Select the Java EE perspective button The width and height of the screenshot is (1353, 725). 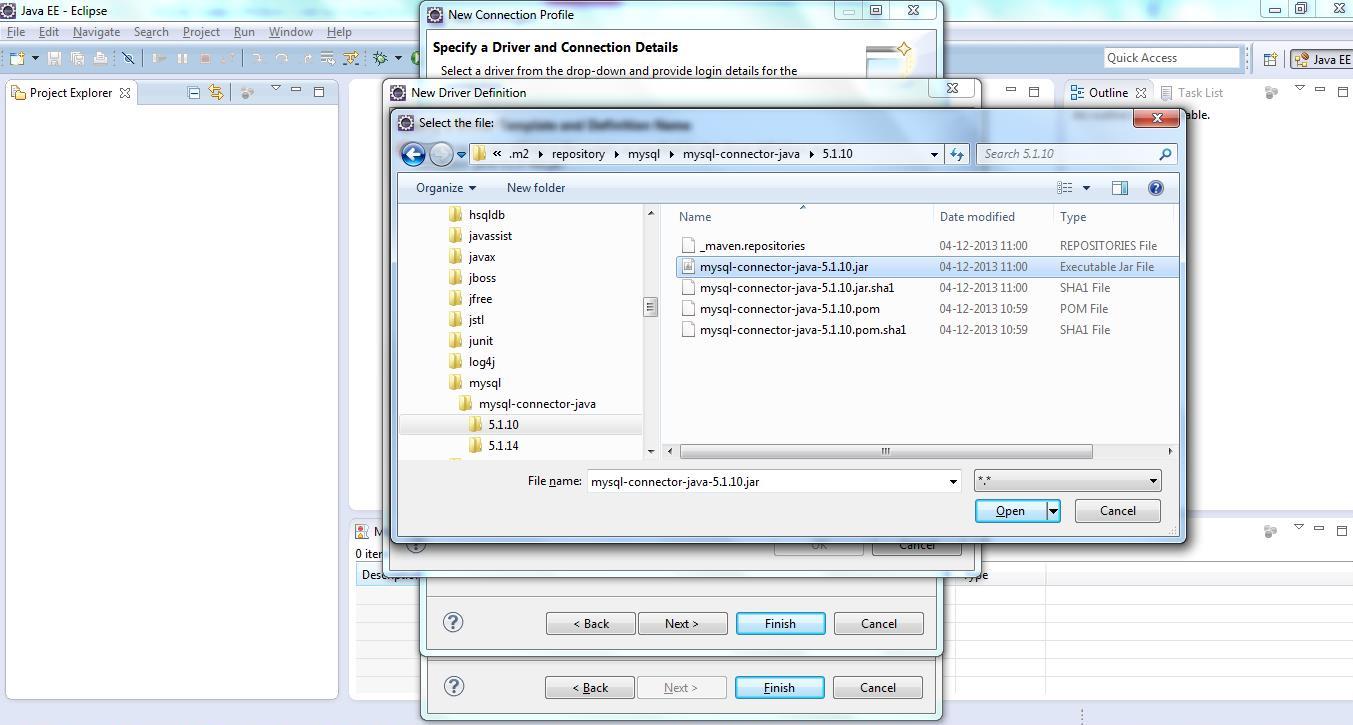tap(1321, 59)
